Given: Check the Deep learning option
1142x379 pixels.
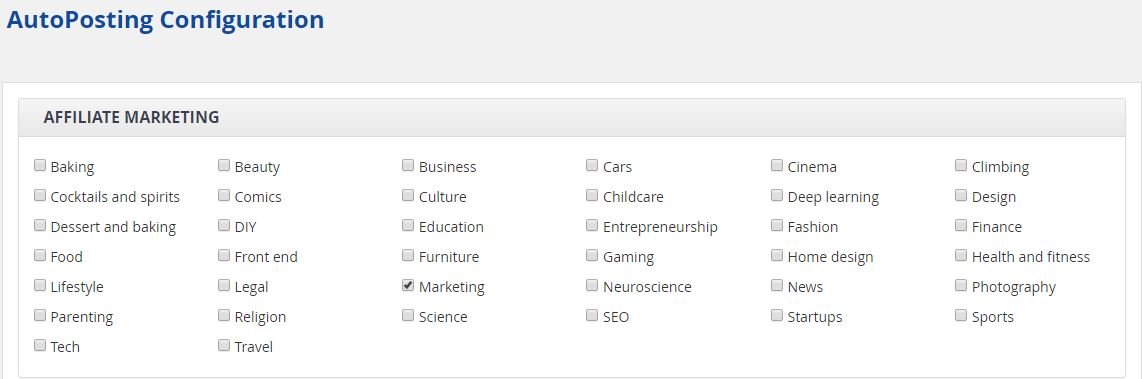Looking at the screenshot, I should click(x=777, y=196).
